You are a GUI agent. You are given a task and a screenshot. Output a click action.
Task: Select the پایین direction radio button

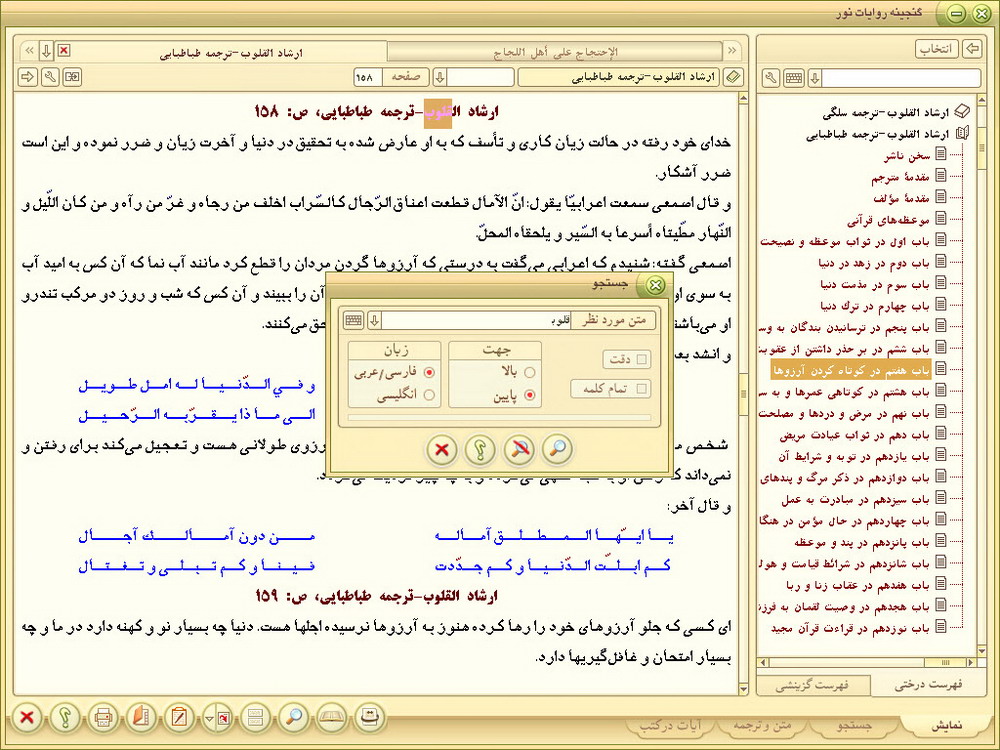pos(529,395)
